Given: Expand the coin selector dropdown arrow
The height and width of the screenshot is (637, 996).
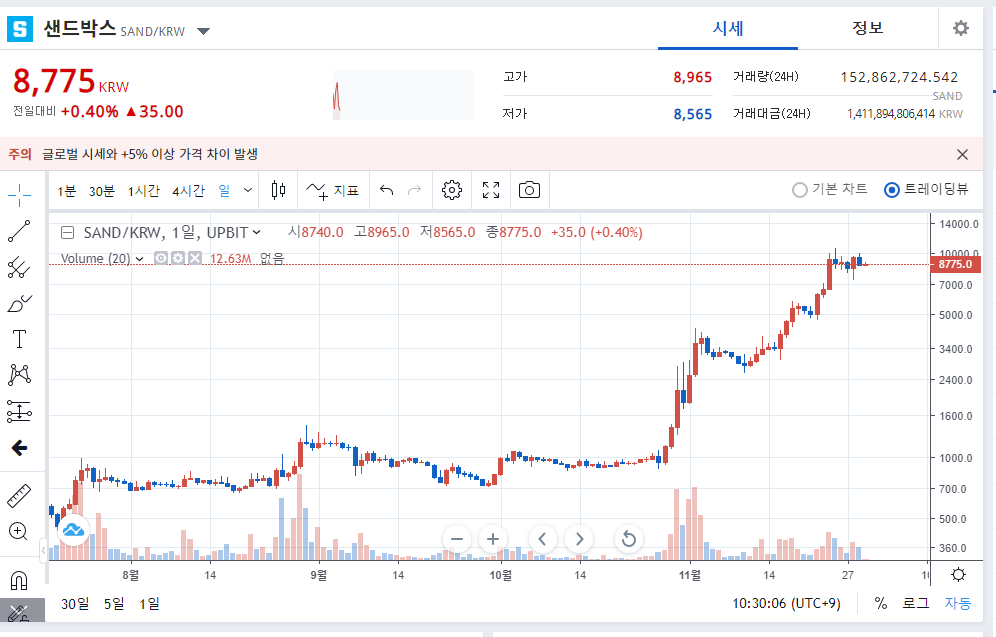Looking at the screenshot, I should (203, 31).
